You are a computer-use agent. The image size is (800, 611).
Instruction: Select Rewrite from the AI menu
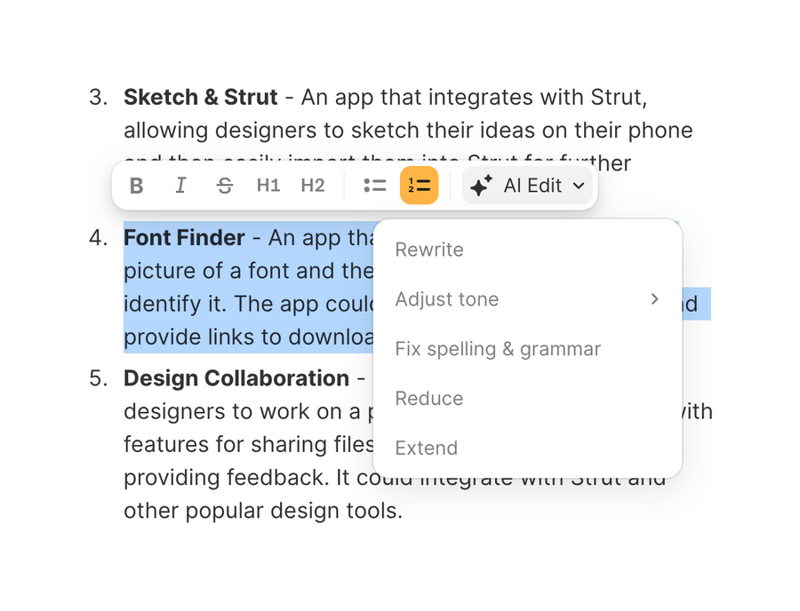click(429, 250)
